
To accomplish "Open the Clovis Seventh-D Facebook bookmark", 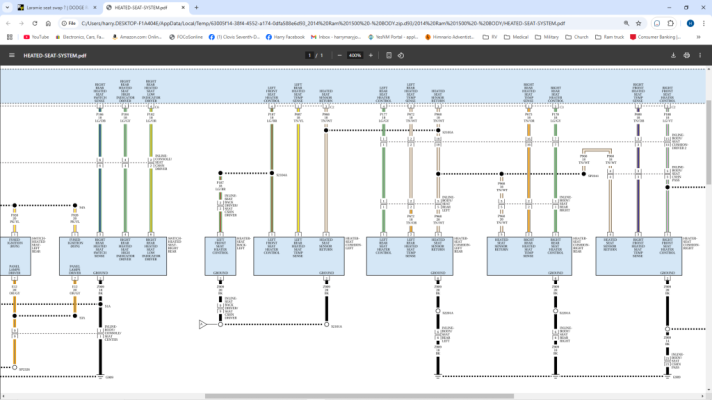I will click(234, 37).
